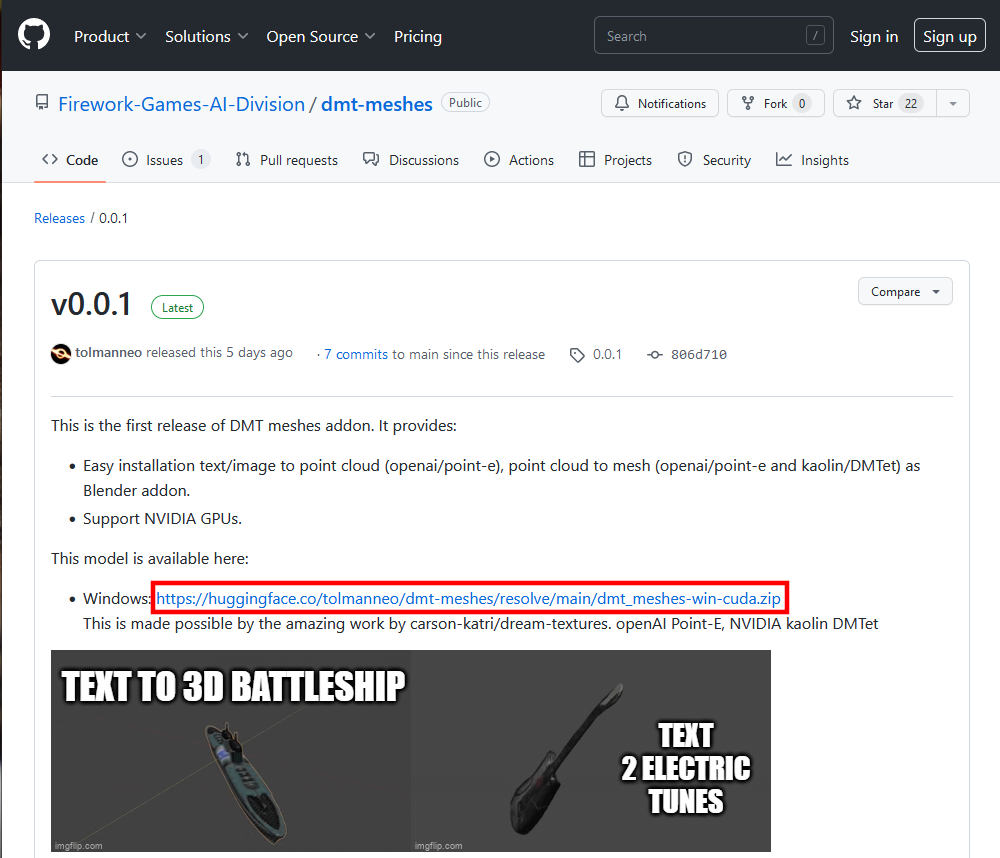The width and height of the screenshot is (1000, 858).
Task: Open the Projects tab
Action: (x=615, y=160)
